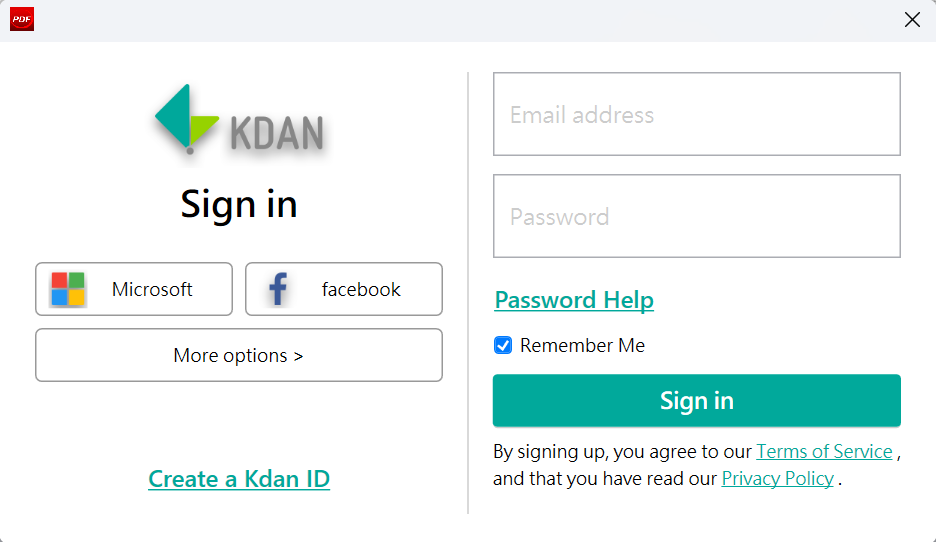
Task: Click the chevron arrow after More options
Action: [x=298, y=356]
